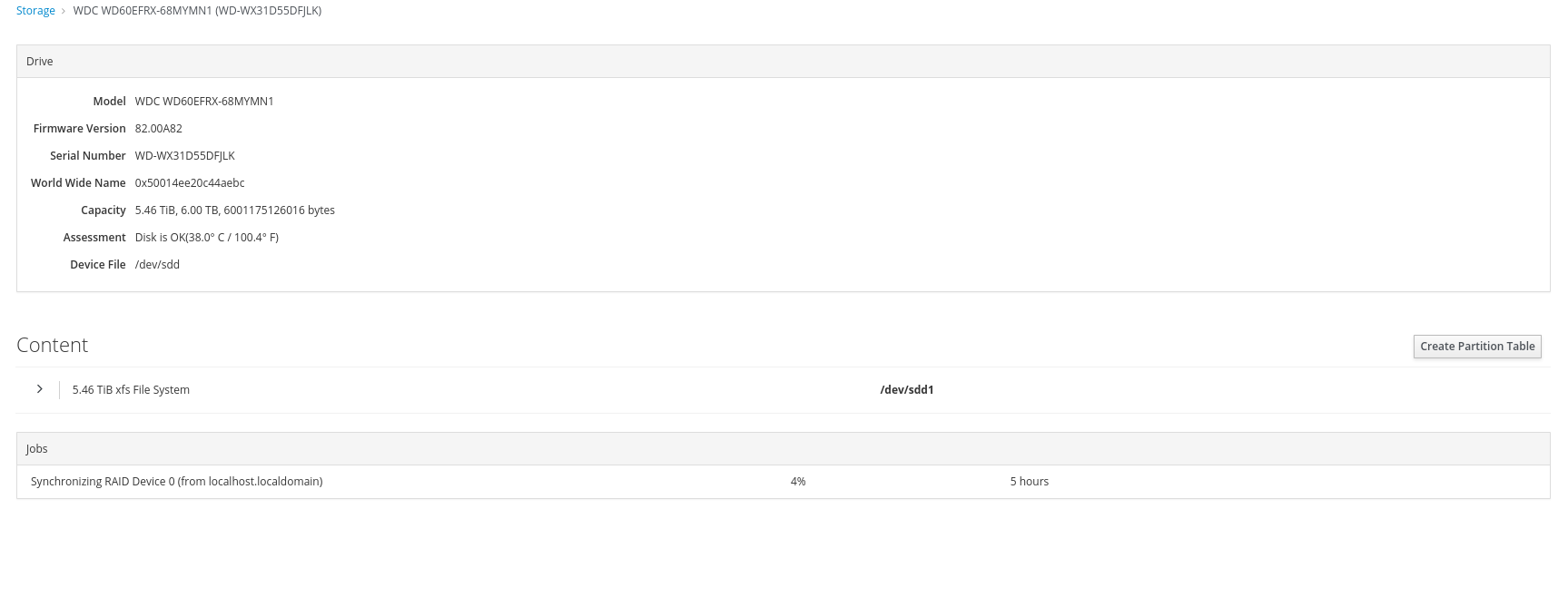
Task: Open the /dev/sdd1 partition details
Action: point(907,389)
